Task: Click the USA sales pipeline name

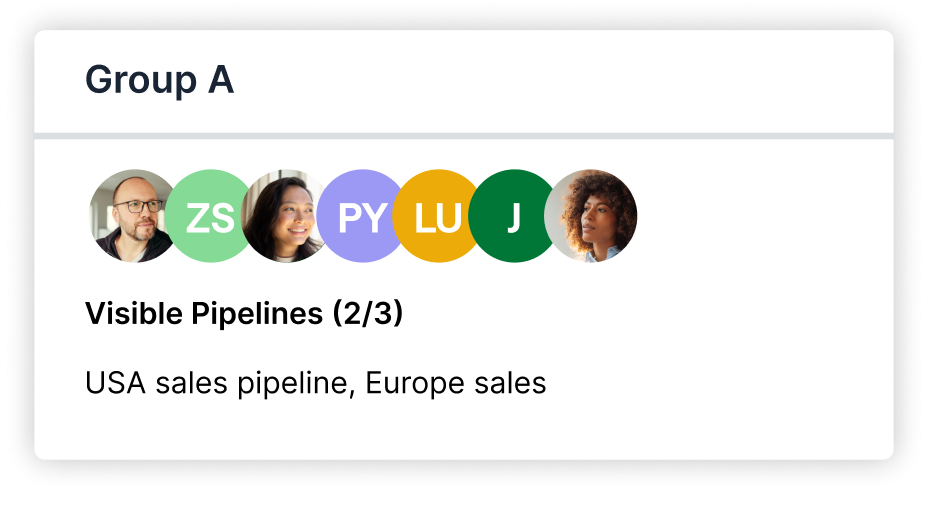Action: pyautogui.click(x=220, y=383)
